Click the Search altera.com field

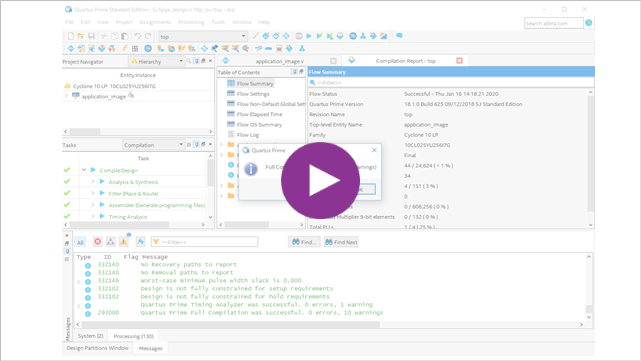554,23
